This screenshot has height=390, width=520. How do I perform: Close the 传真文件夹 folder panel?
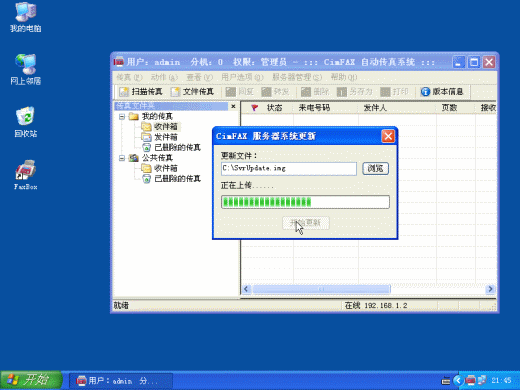pos(233,106)
